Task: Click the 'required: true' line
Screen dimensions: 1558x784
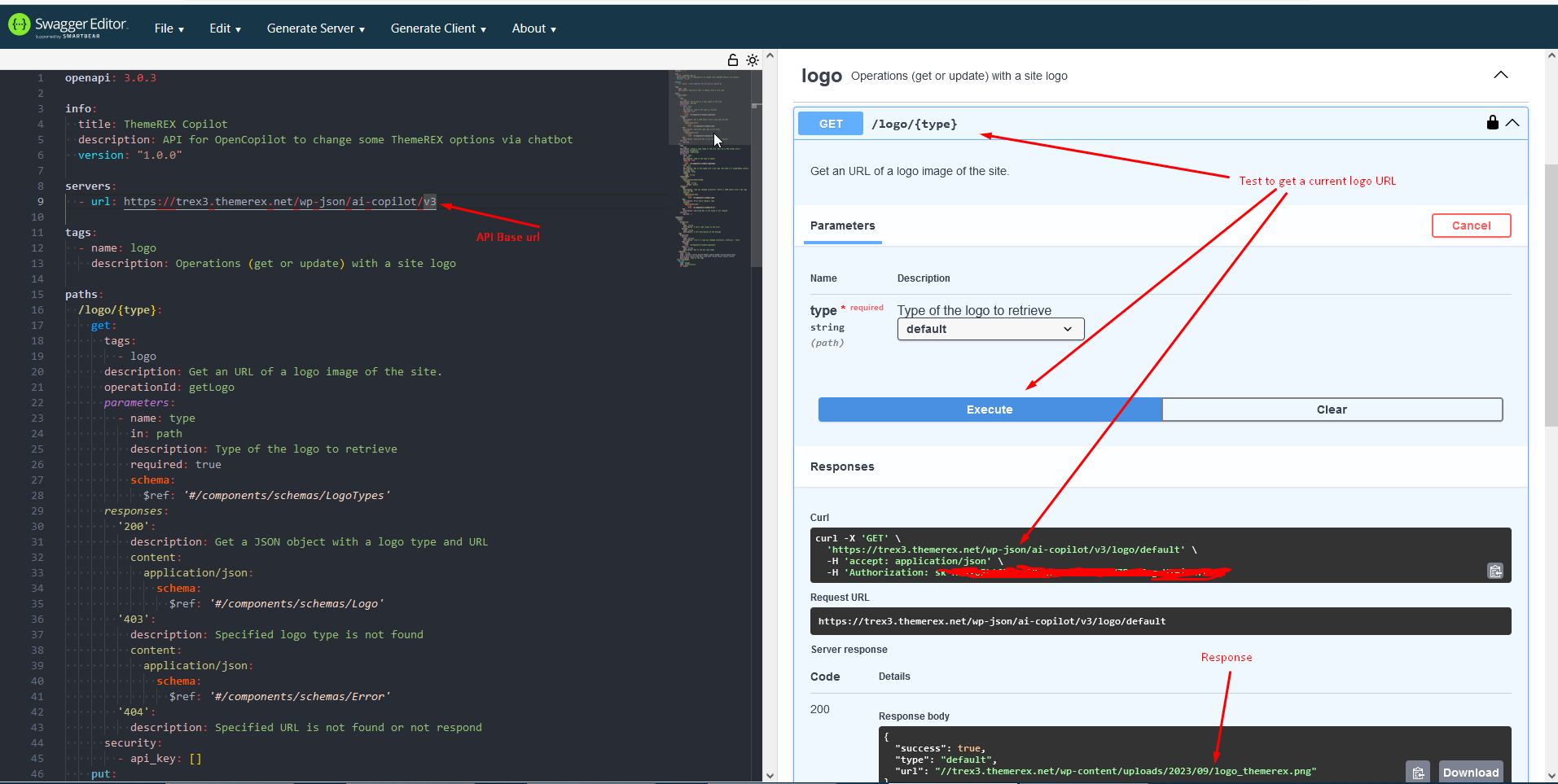Action: (x=176, y=465)
